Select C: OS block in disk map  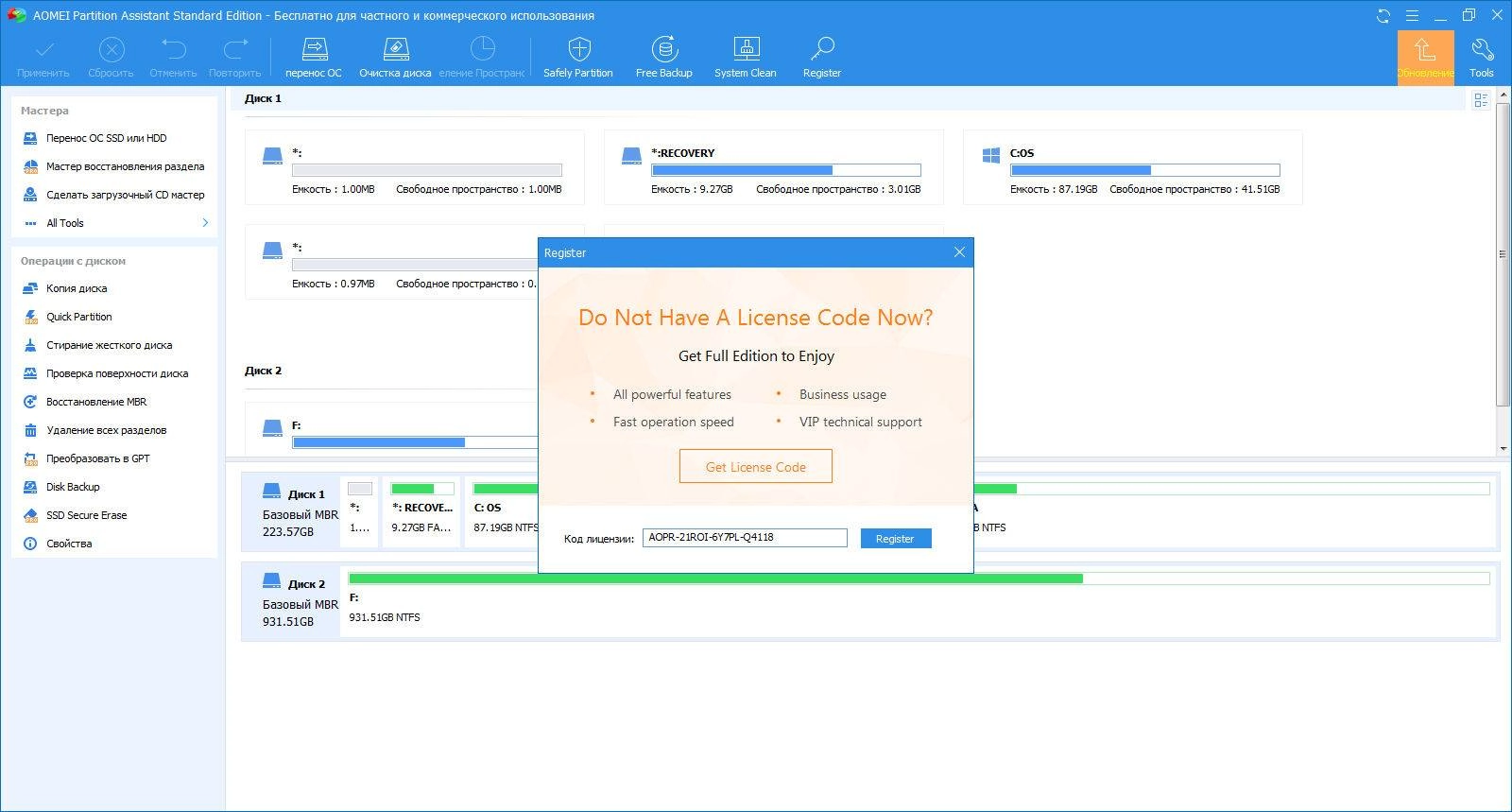pos(503,511)
